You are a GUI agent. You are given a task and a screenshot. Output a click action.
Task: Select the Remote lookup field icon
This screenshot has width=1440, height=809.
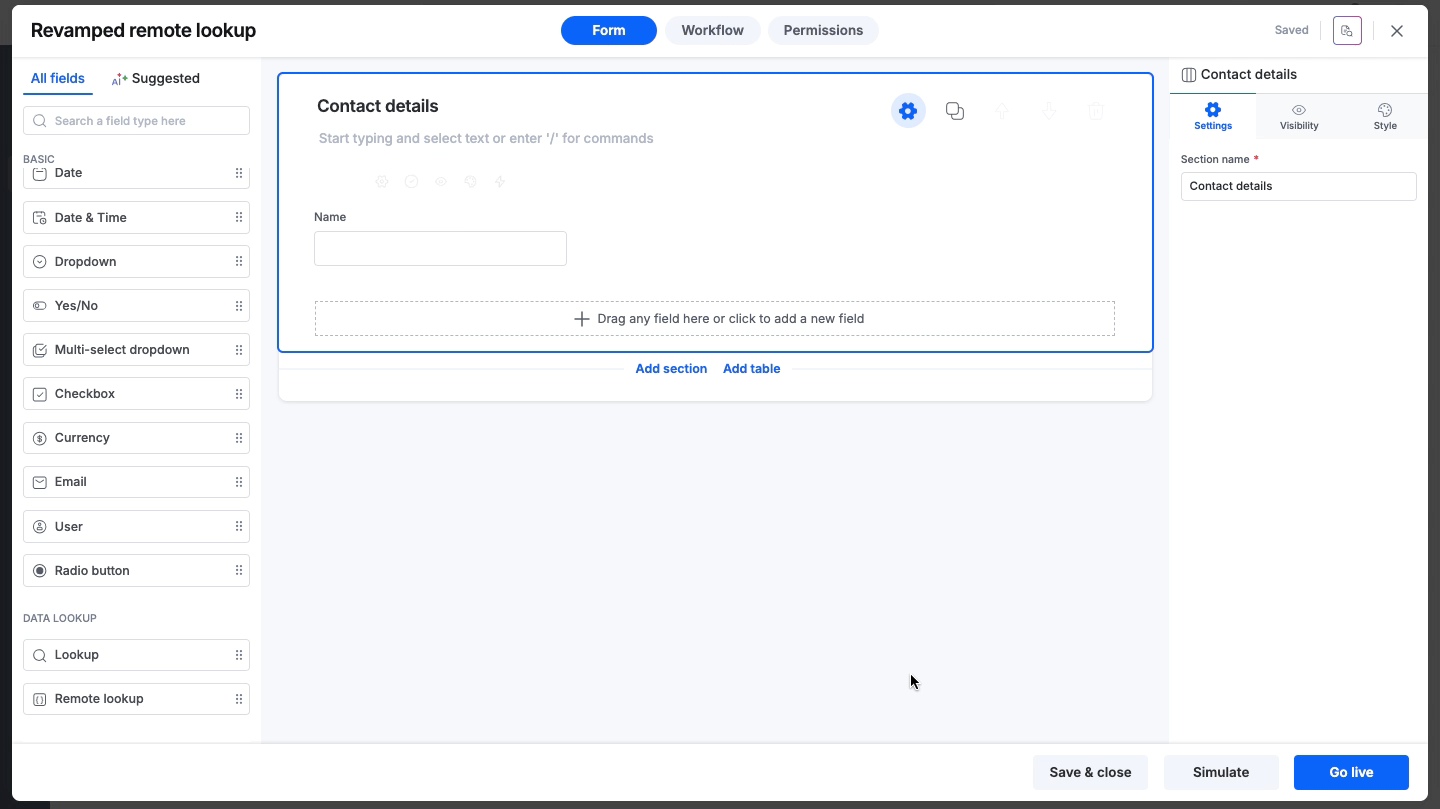tap(38, 699)
